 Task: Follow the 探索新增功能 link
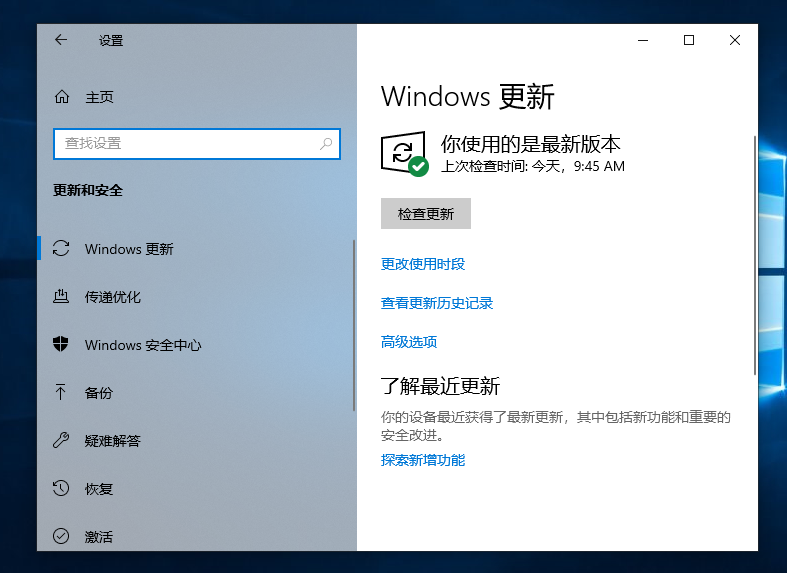tap(423, 460)
